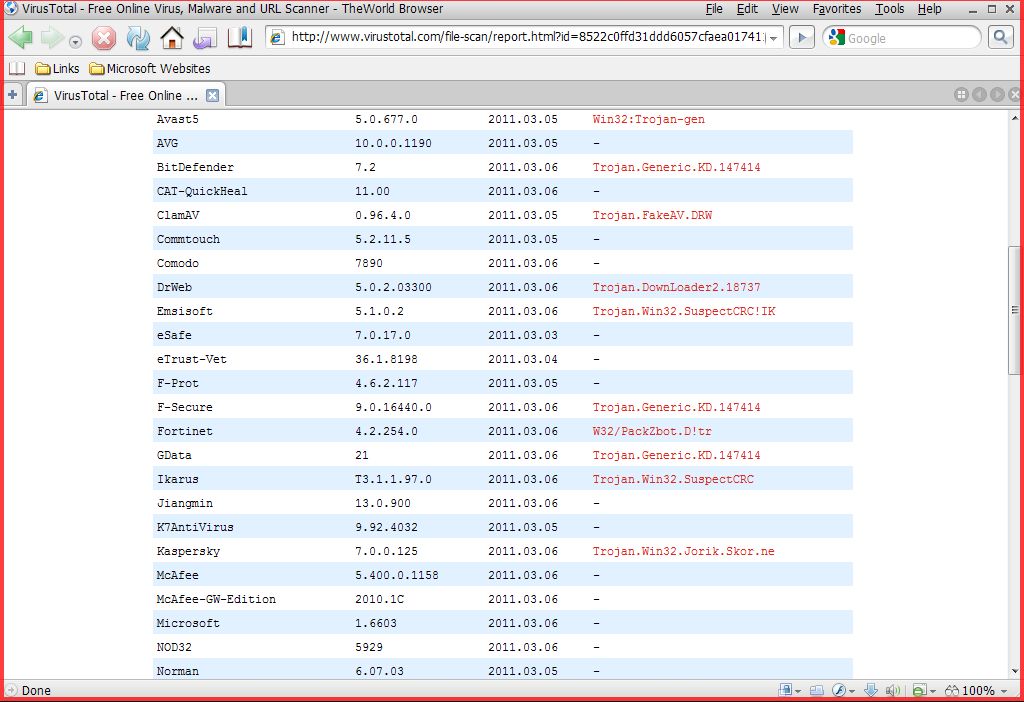Open the Favorites menu
Image resolution: width=1024 pixels, height=702 pixels.
pyautogui.click(x=837, y=8)
